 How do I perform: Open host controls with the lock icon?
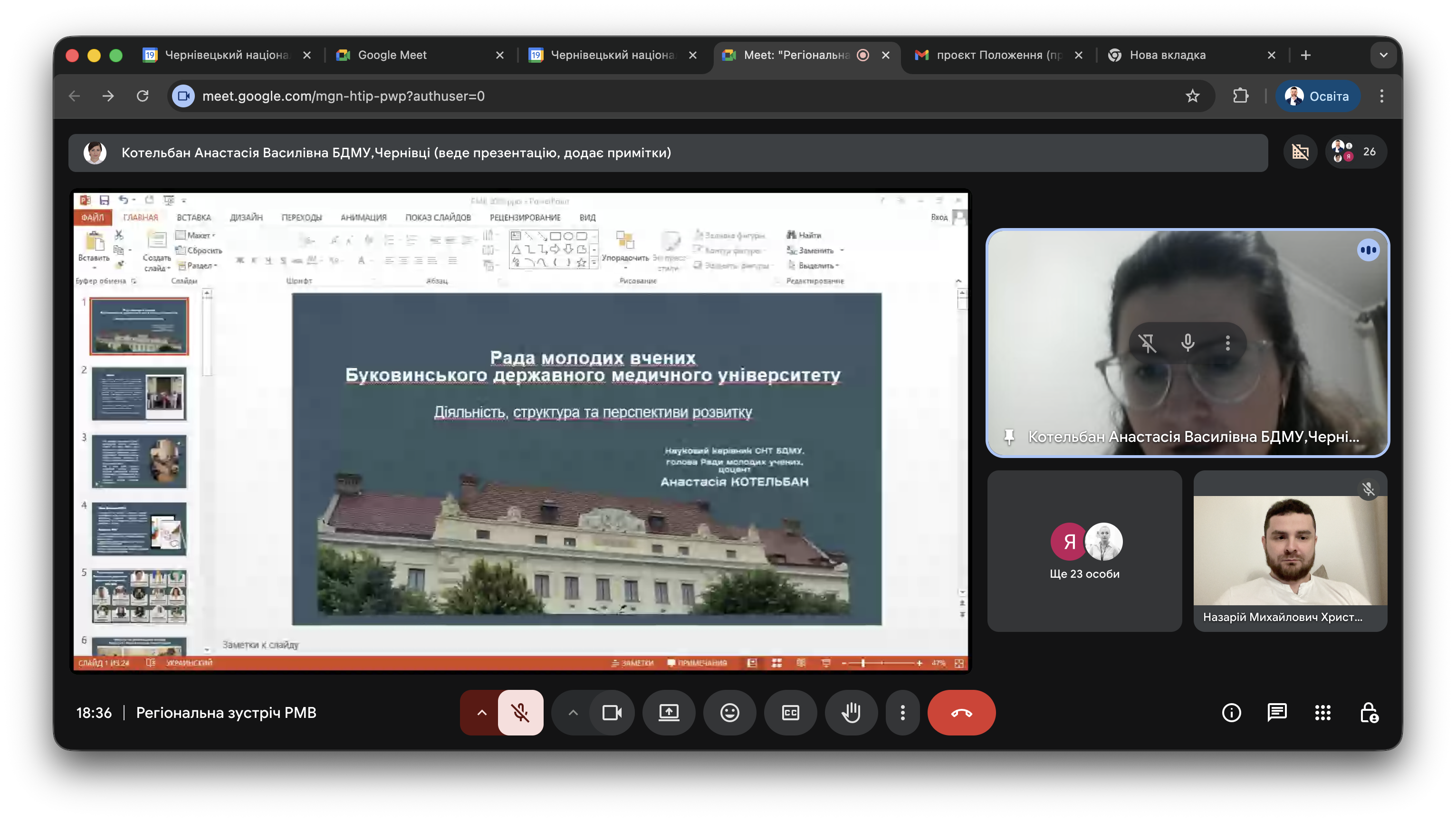point(1369,713)
